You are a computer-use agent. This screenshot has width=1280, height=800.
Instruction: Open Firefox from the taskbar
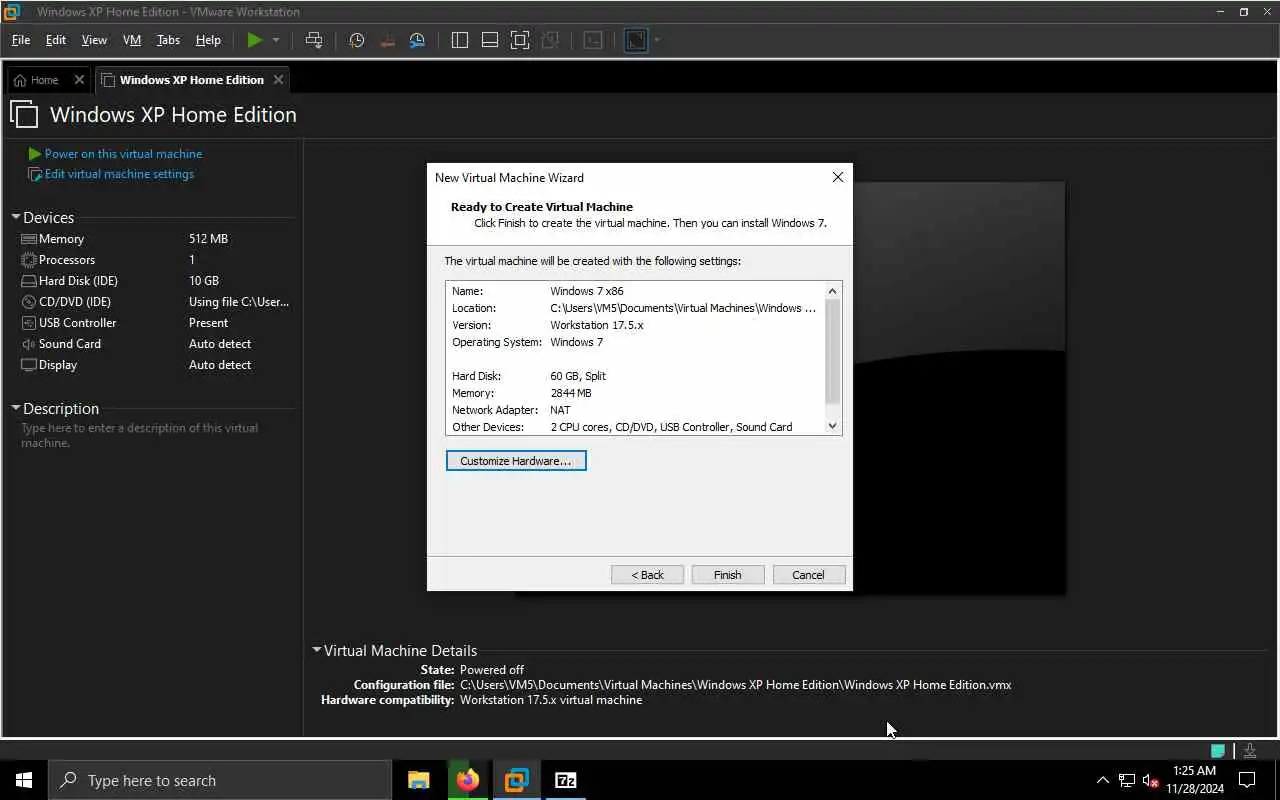(468, 780)
